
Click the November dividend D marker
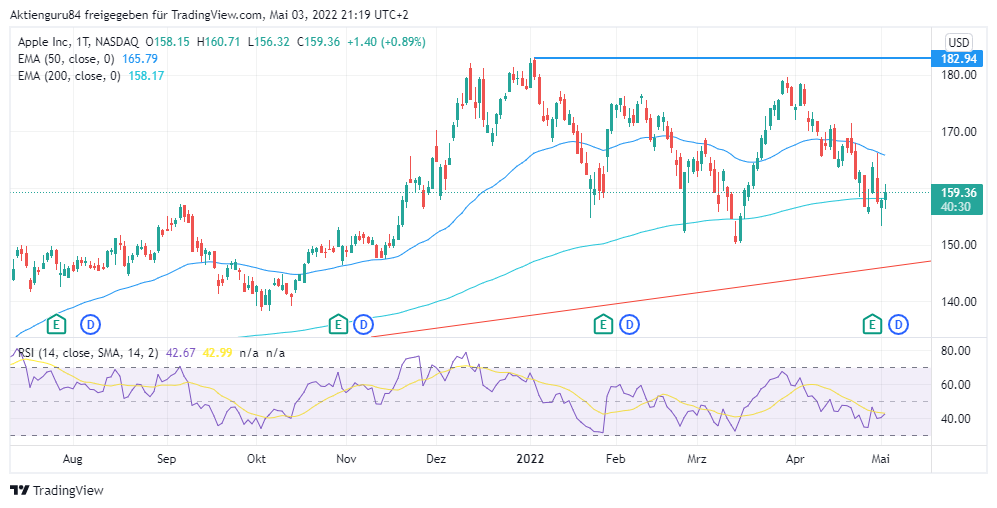tap(363, 325)
